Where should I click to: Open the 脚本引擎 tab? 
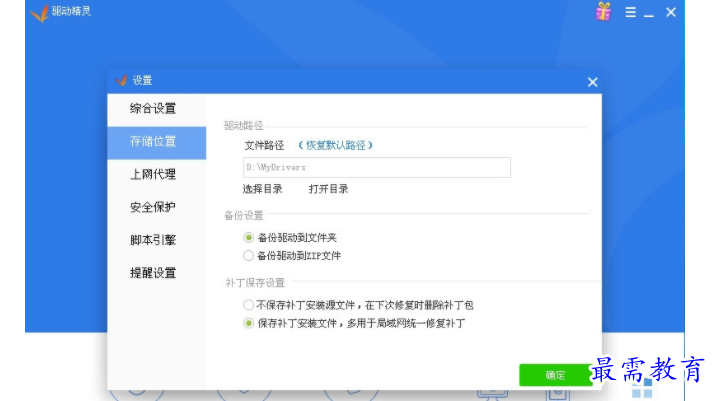(x=156, y=240)
